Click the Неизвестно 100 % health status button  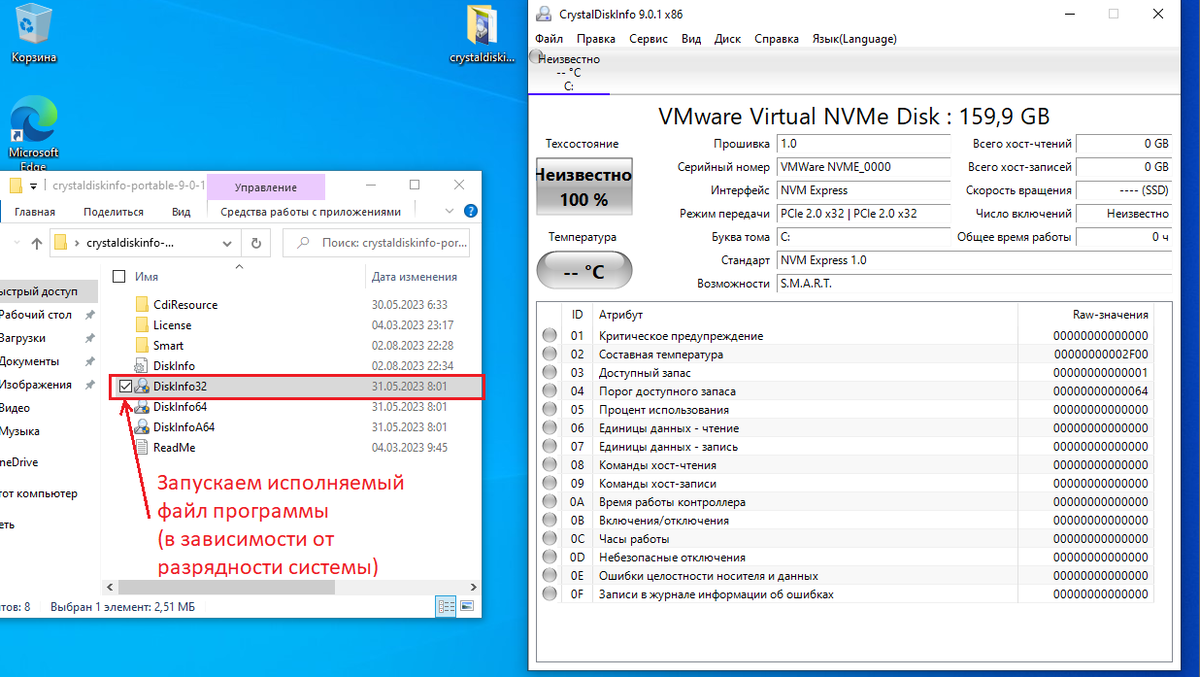(584, 186)
